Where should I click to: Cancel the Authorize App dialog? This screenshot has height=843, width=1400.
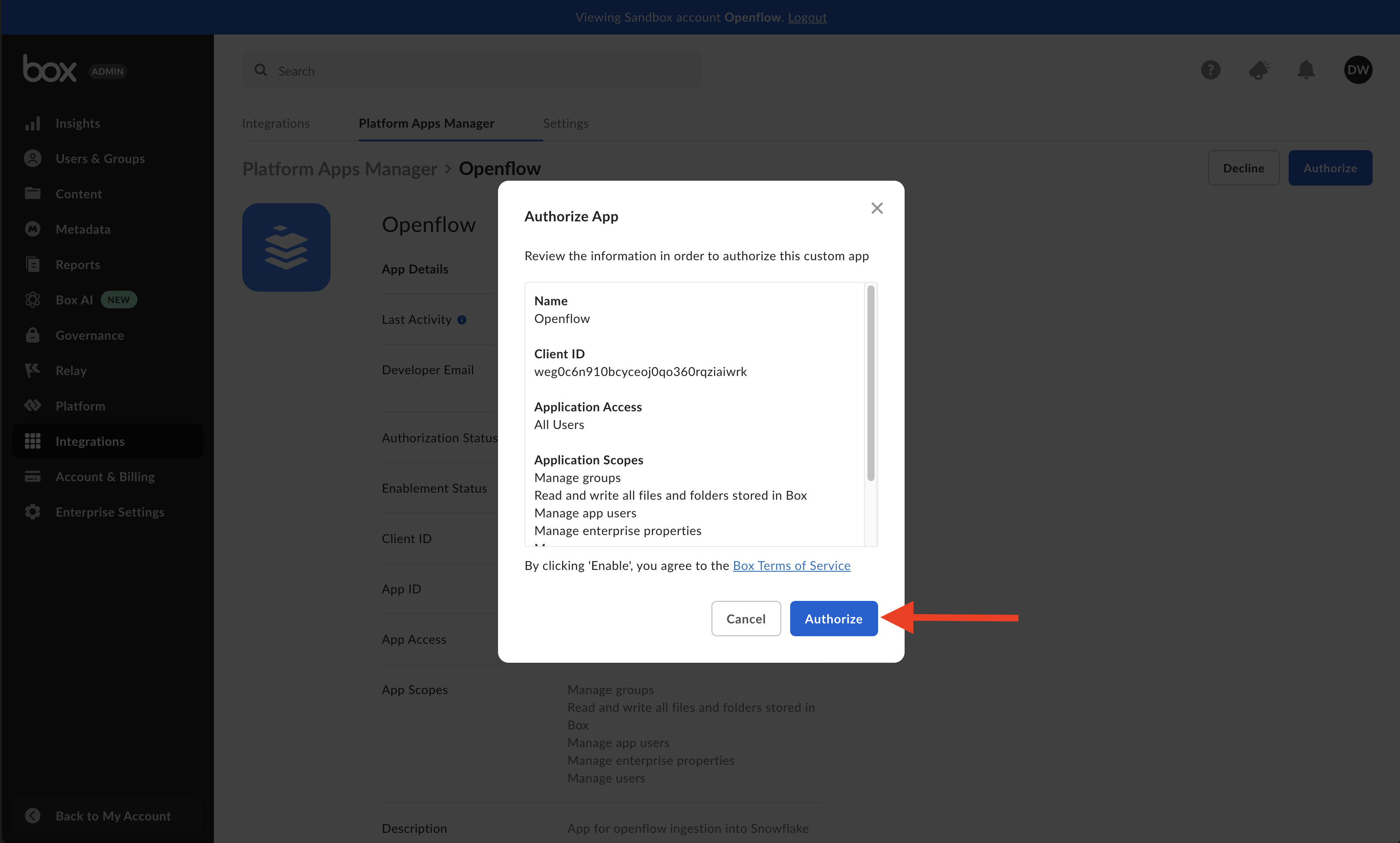pyautogui.click(x=746, y=619)
